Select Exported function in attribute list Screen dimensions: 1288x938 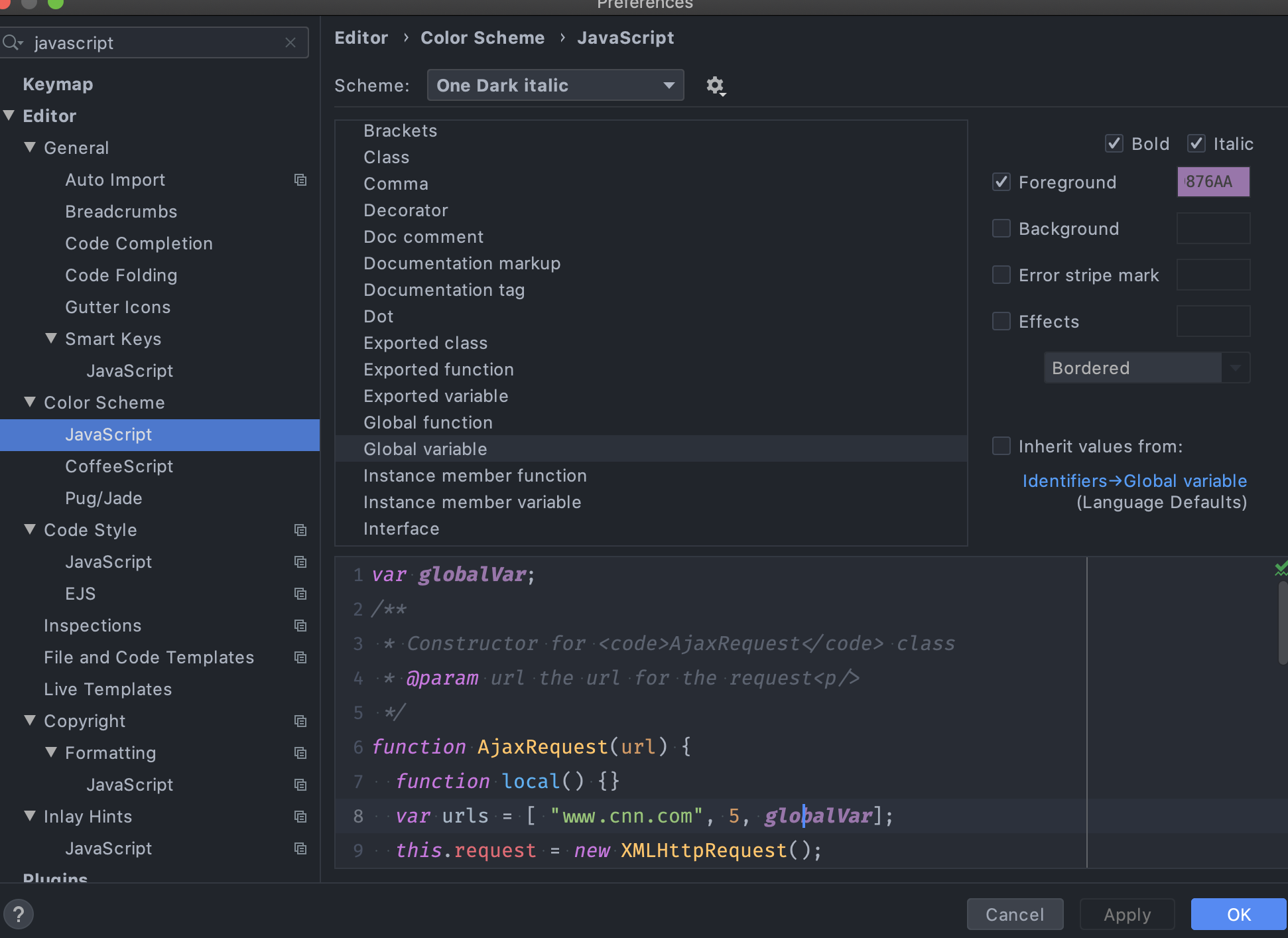click(x=438, y=369)
